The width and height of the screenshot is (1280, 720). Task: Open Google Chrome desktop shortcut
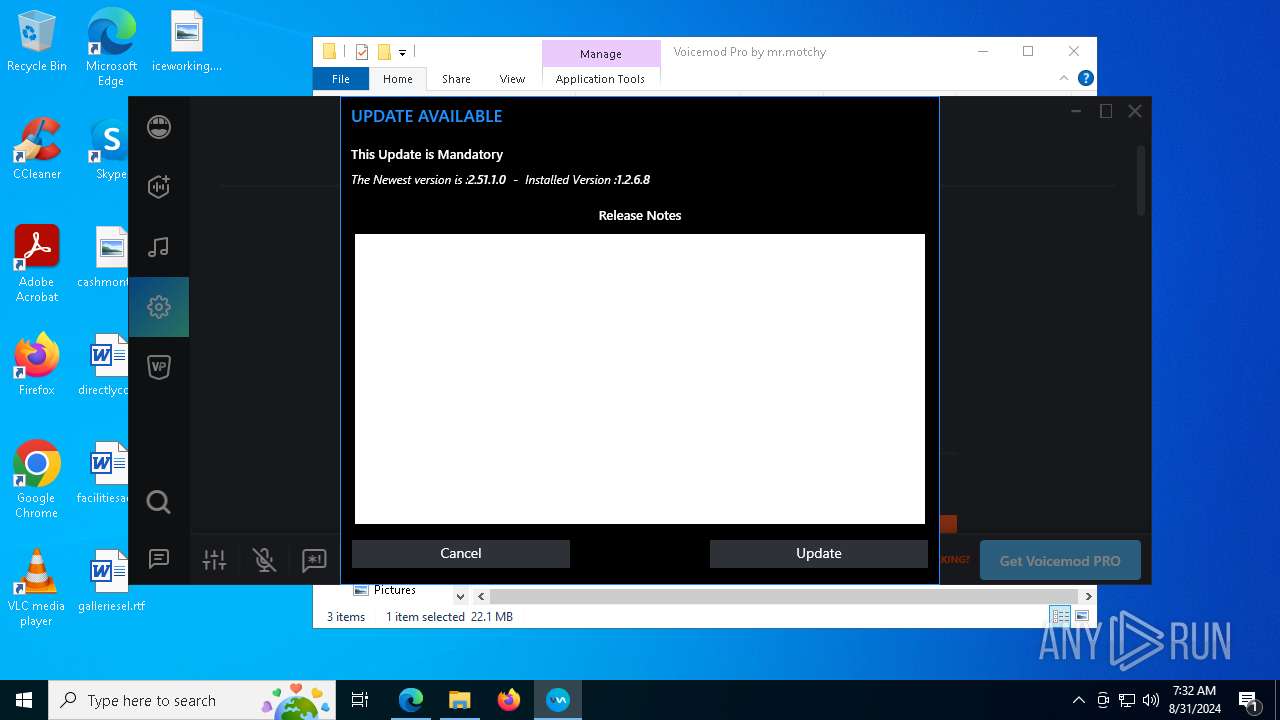[37, 480]
